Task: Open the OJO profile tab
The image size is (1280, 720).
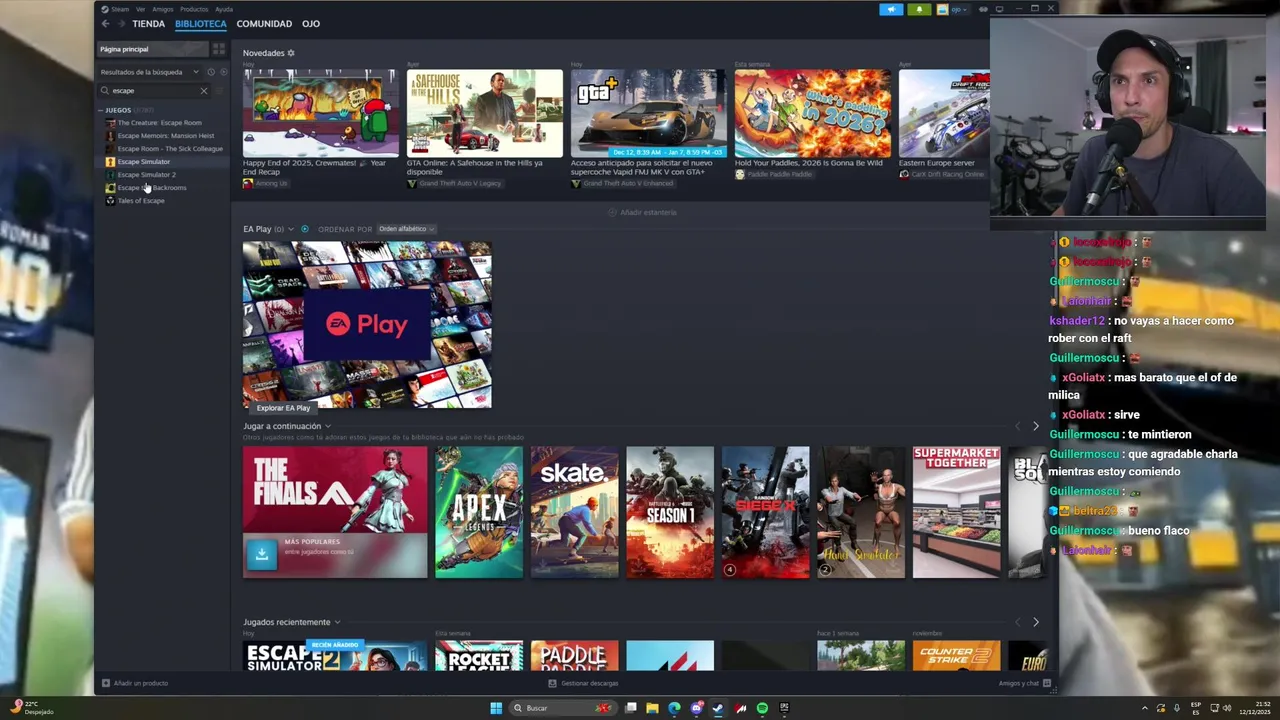Action: point(311,24)
